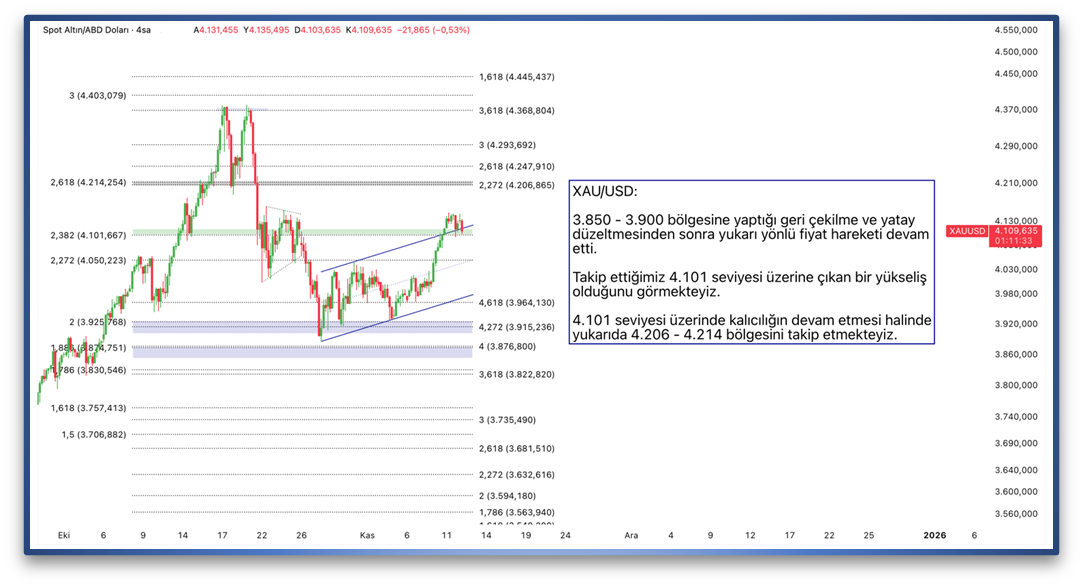Click the Kas month marker on time axis
Viewport: 1083px width, 587px height.
tap(368, 536)
